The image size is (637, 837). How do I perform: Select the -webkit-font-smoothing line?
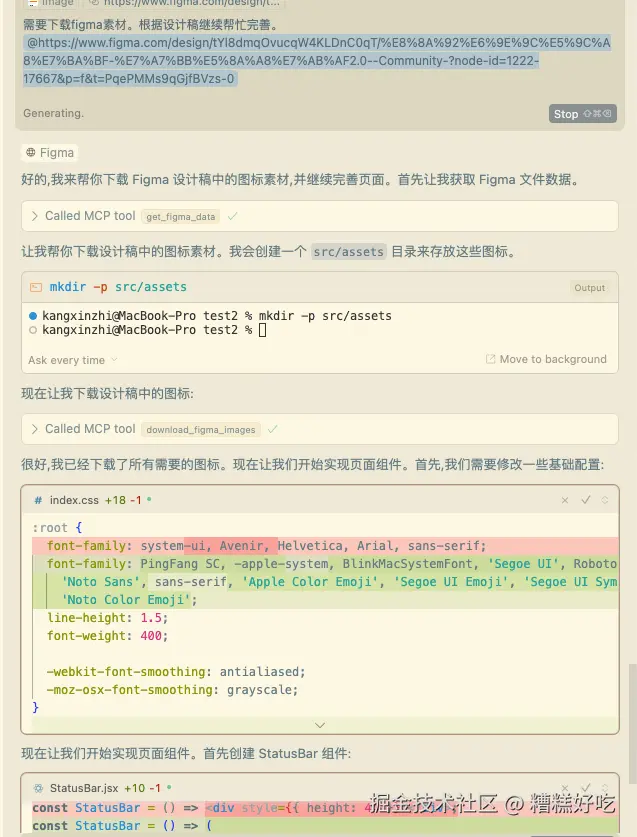coord(176,672)
